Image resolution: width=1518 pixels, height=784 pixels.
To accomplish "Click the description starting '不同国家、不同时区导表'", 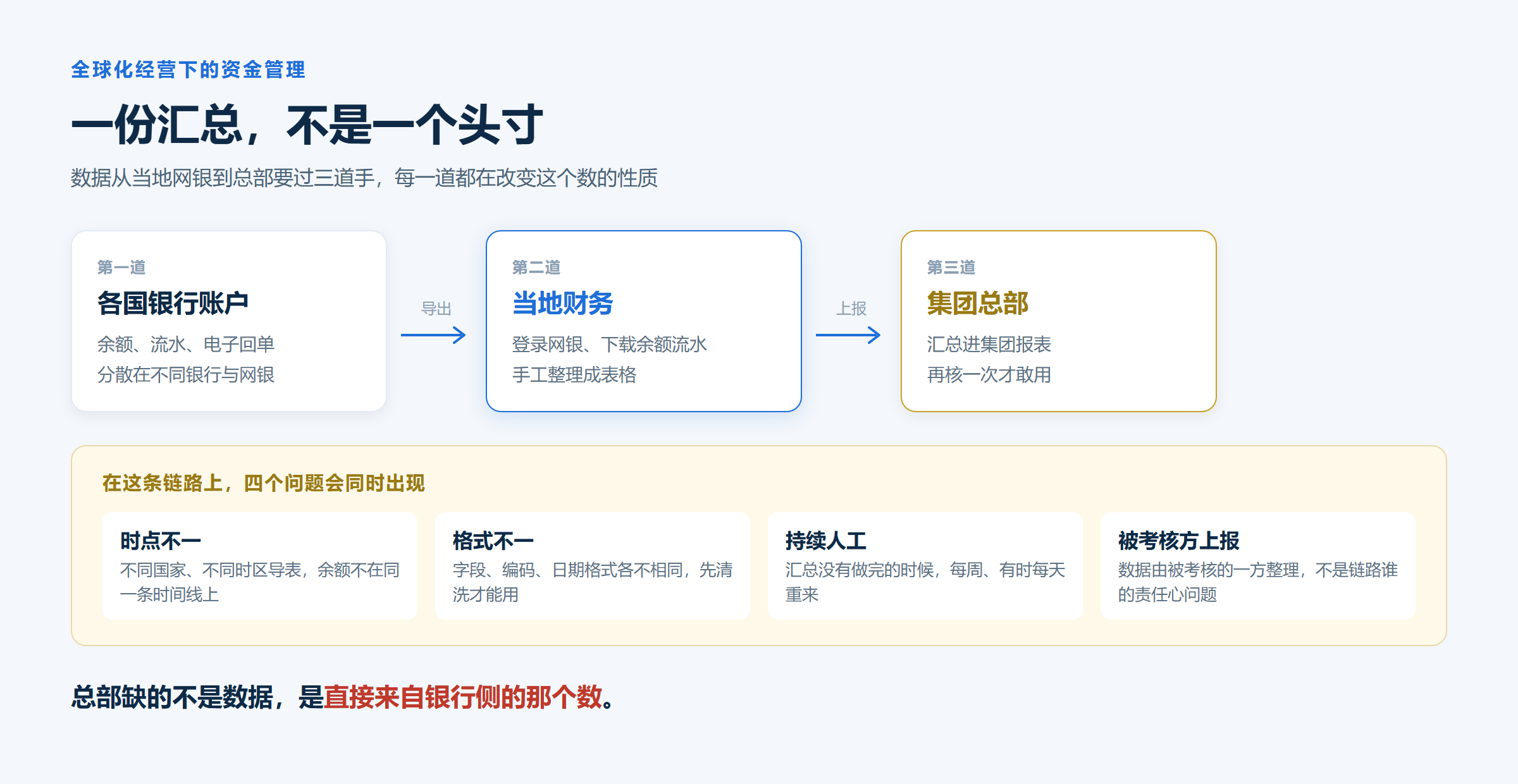I will (260, 582).
